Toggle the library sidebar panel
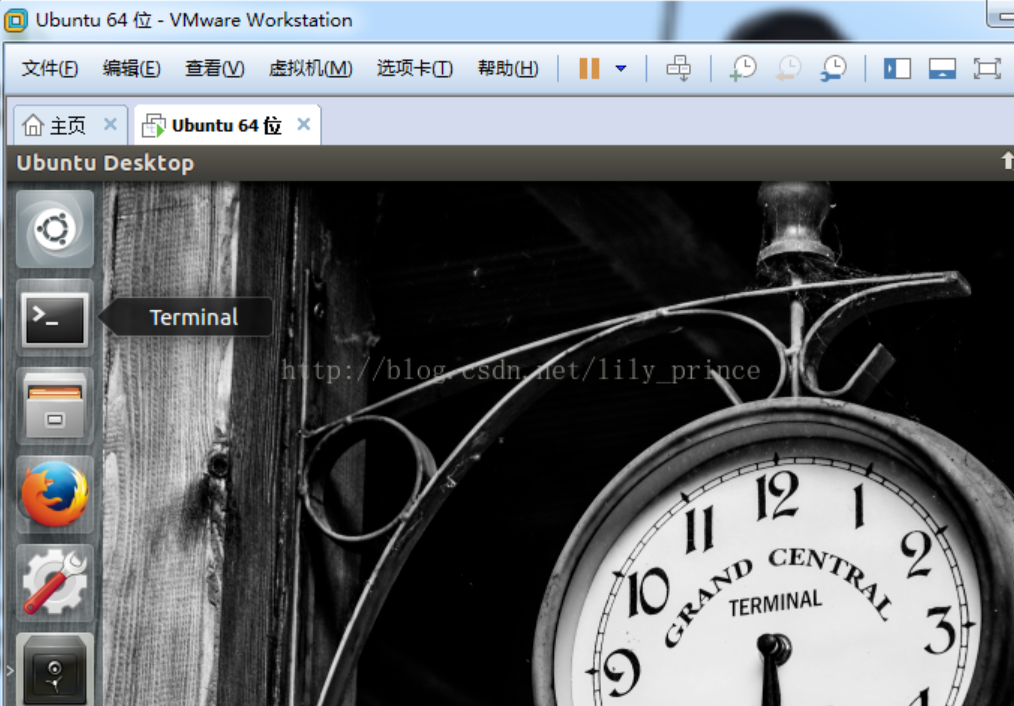Viewport: 1014px width, 706px height. pyautogui.click(x=896, y=68)
